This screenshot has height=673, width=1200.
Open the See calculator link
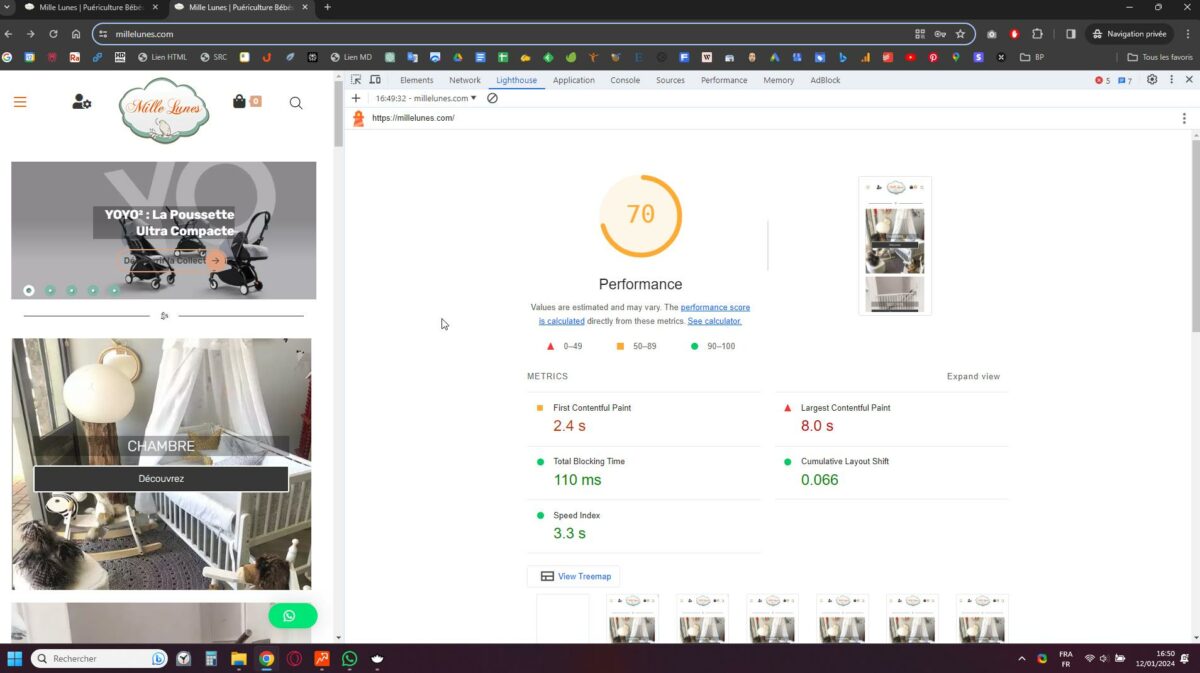tap(714, 321)
